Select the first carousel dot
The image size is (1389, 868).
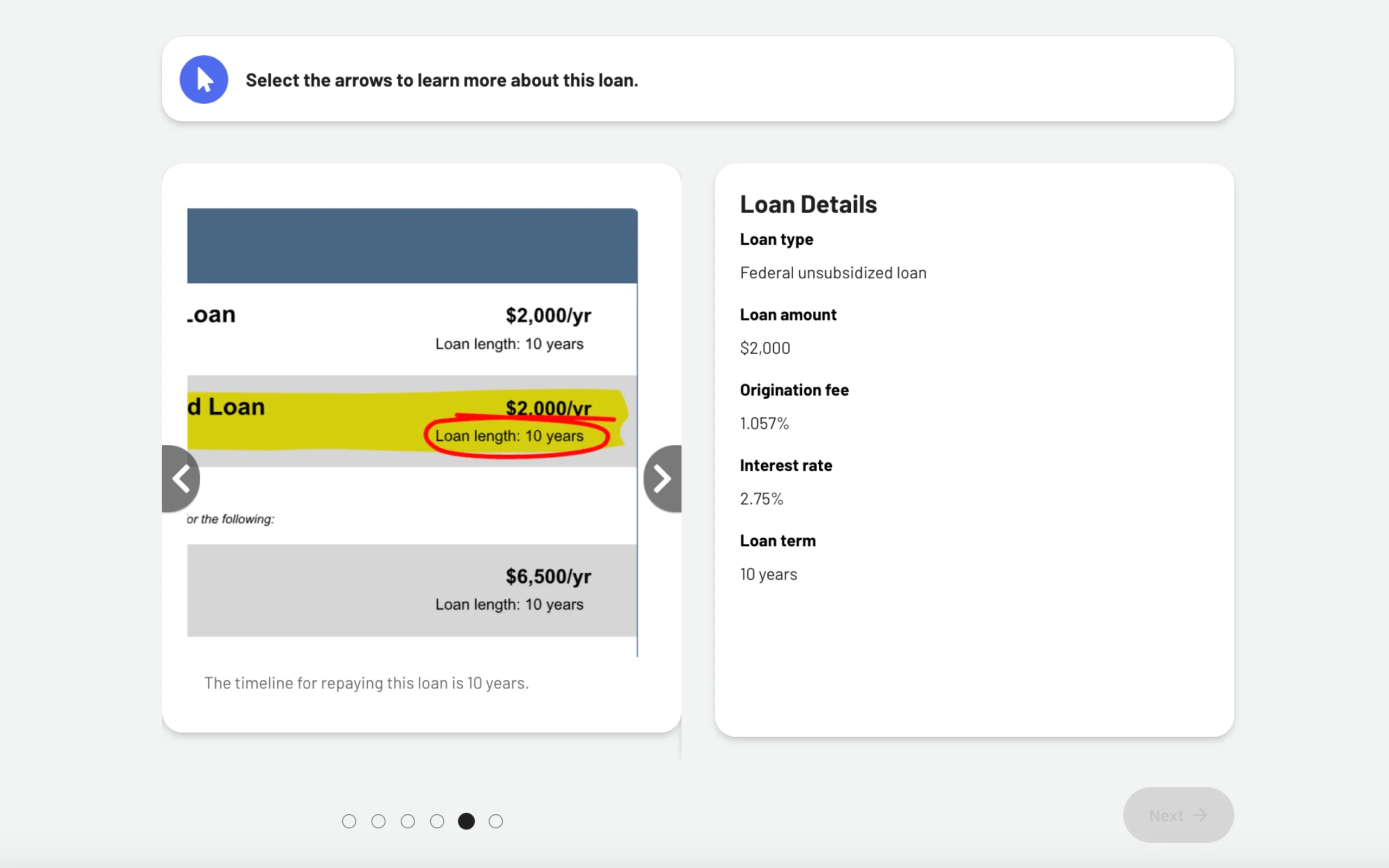349,821
